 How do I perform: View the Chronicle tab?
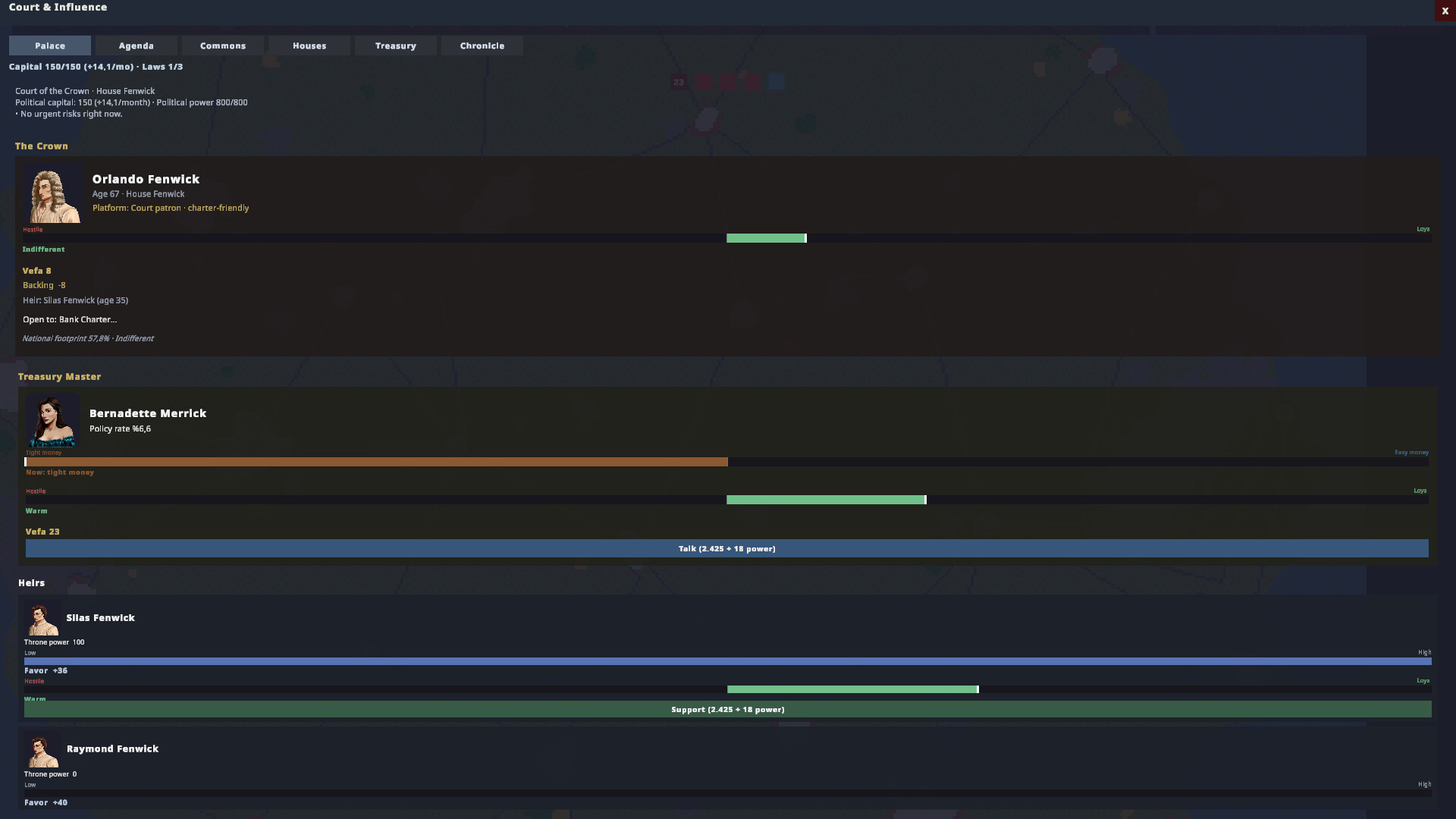tap(482, 45)
